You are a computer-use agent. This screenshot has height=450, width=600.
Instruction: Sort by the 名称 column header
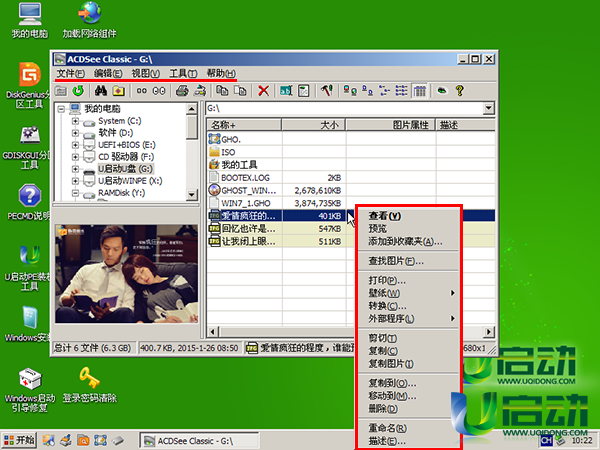point(245,125)
